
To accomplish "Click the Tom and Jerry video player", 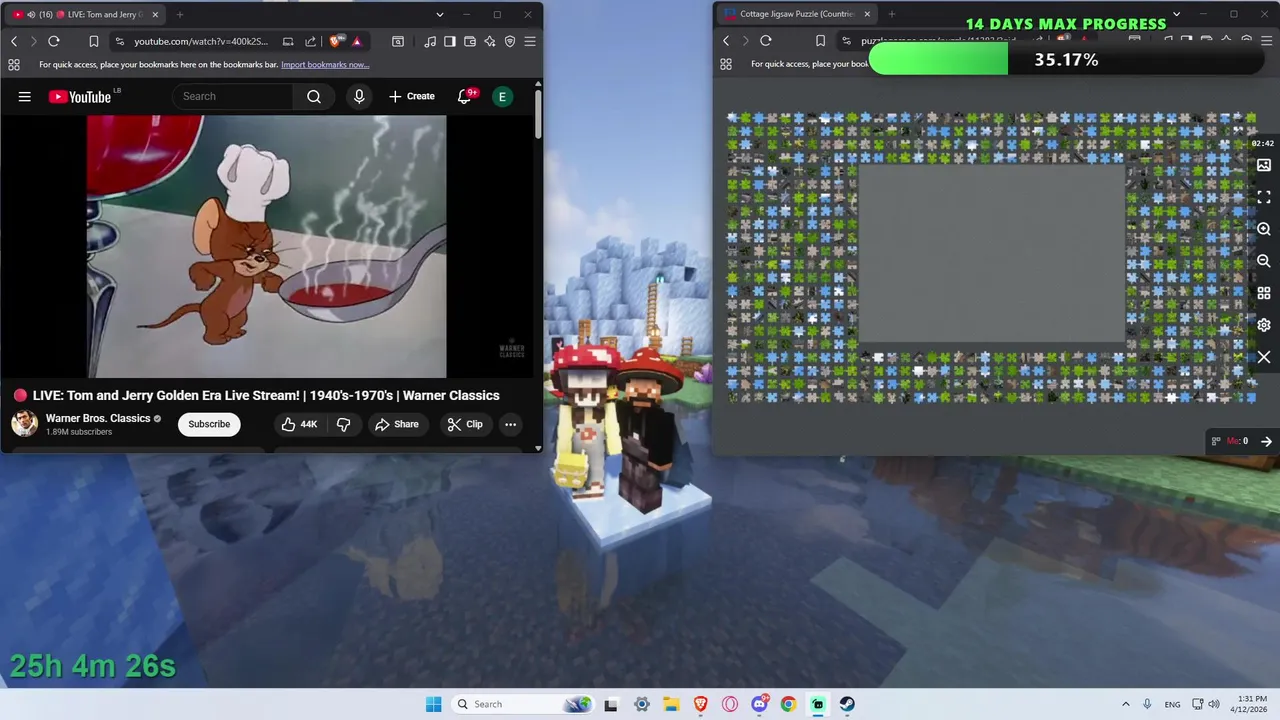I will click(267, 246).
